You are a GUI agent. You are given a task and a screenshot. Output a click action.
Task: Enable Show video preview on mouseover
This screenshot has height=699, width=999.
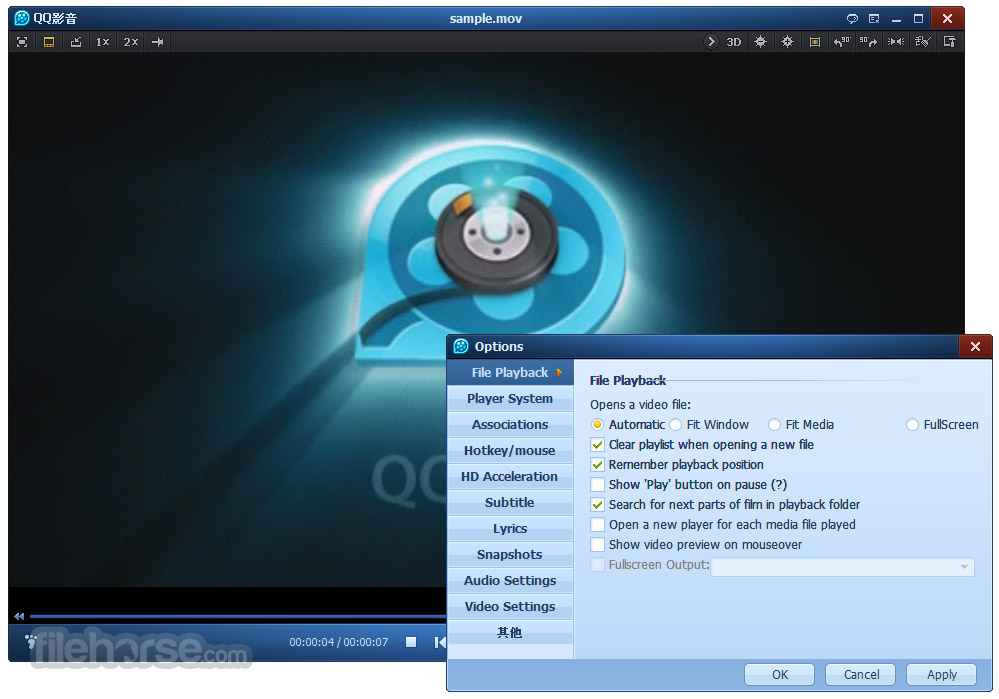(x=598, y=545)
